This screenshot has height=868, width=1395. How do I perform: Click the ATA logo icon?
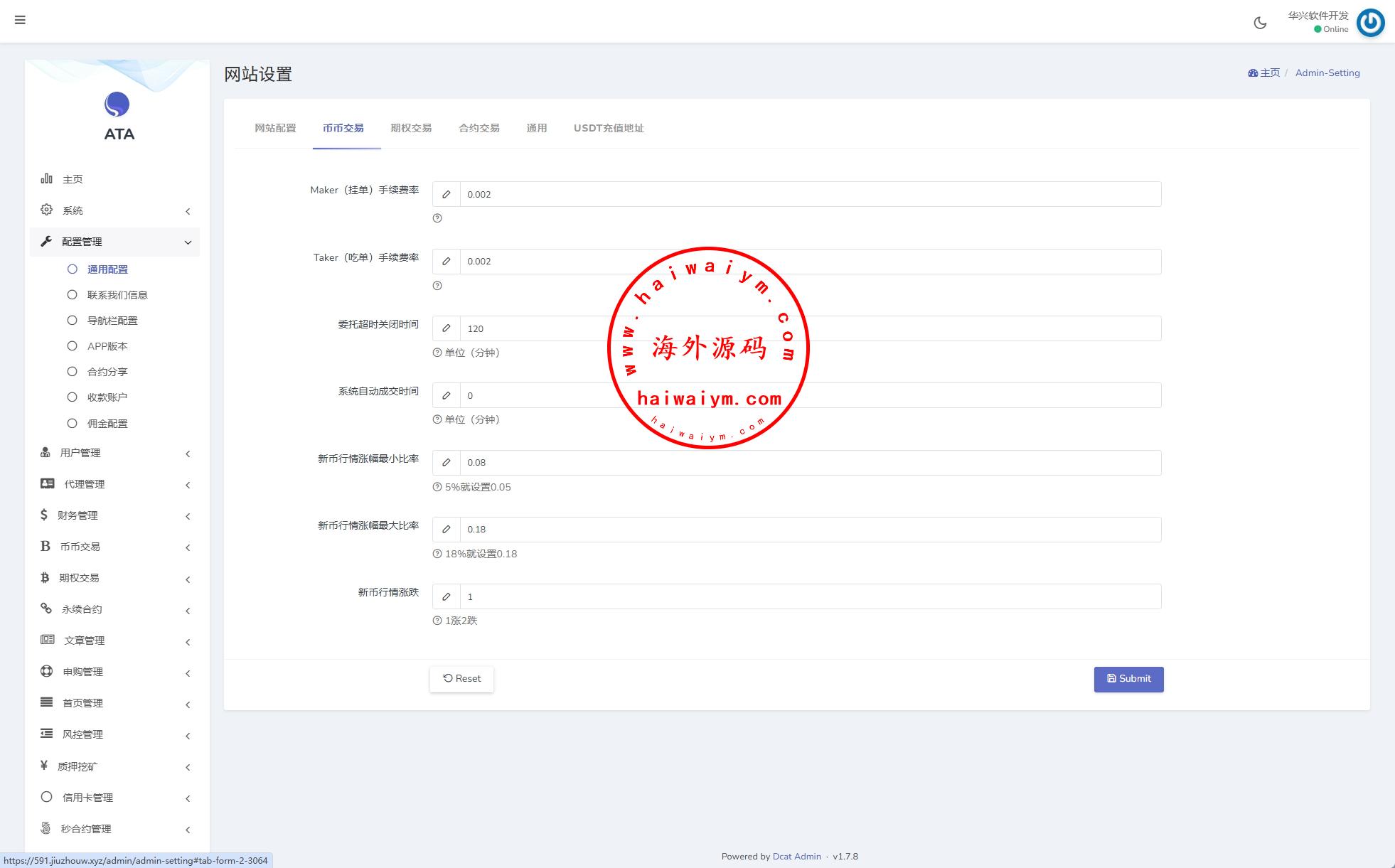pos(117,105)
